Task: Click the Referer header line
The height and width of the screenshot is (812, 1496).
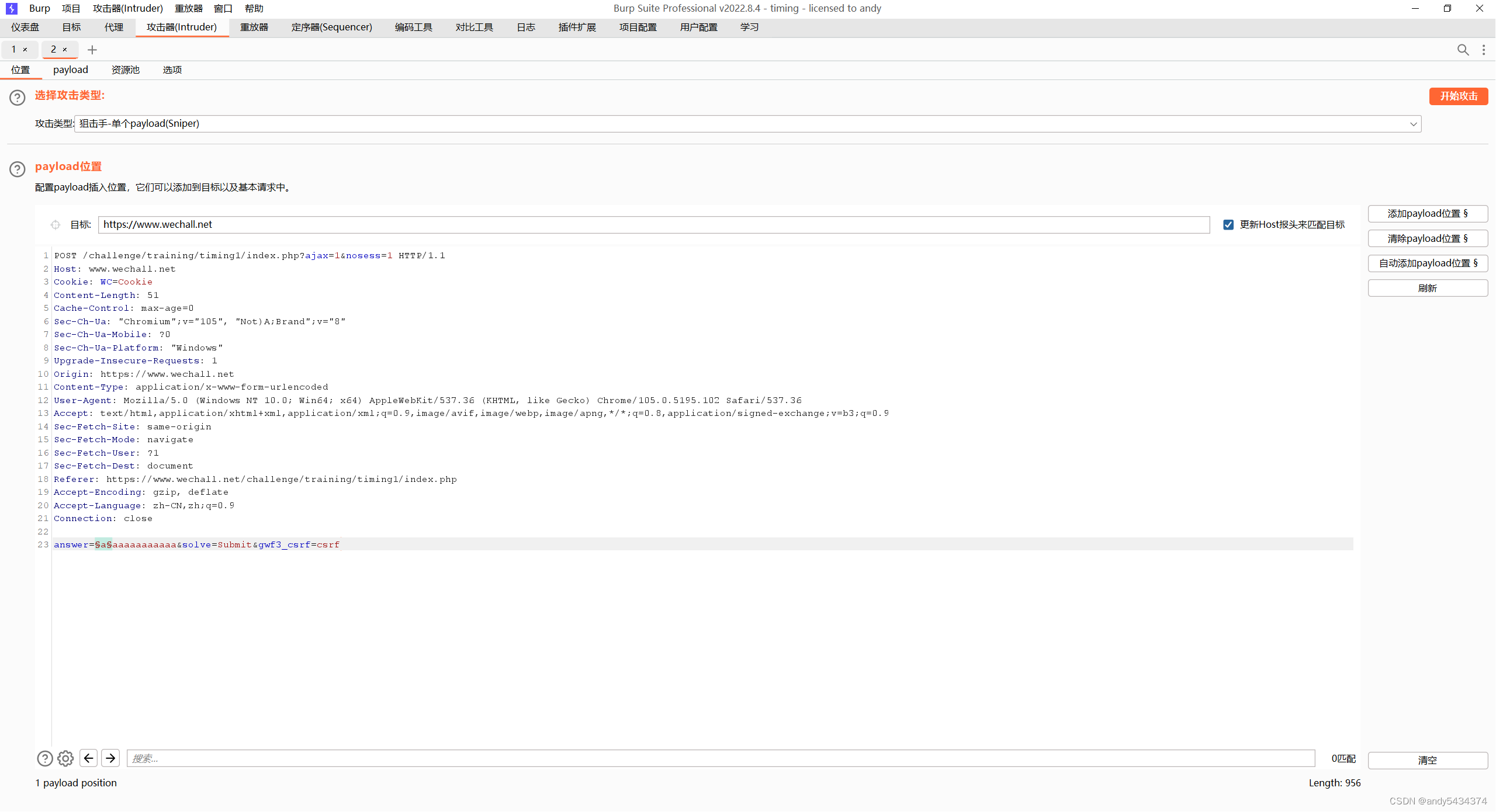Action: coord(255,479)
